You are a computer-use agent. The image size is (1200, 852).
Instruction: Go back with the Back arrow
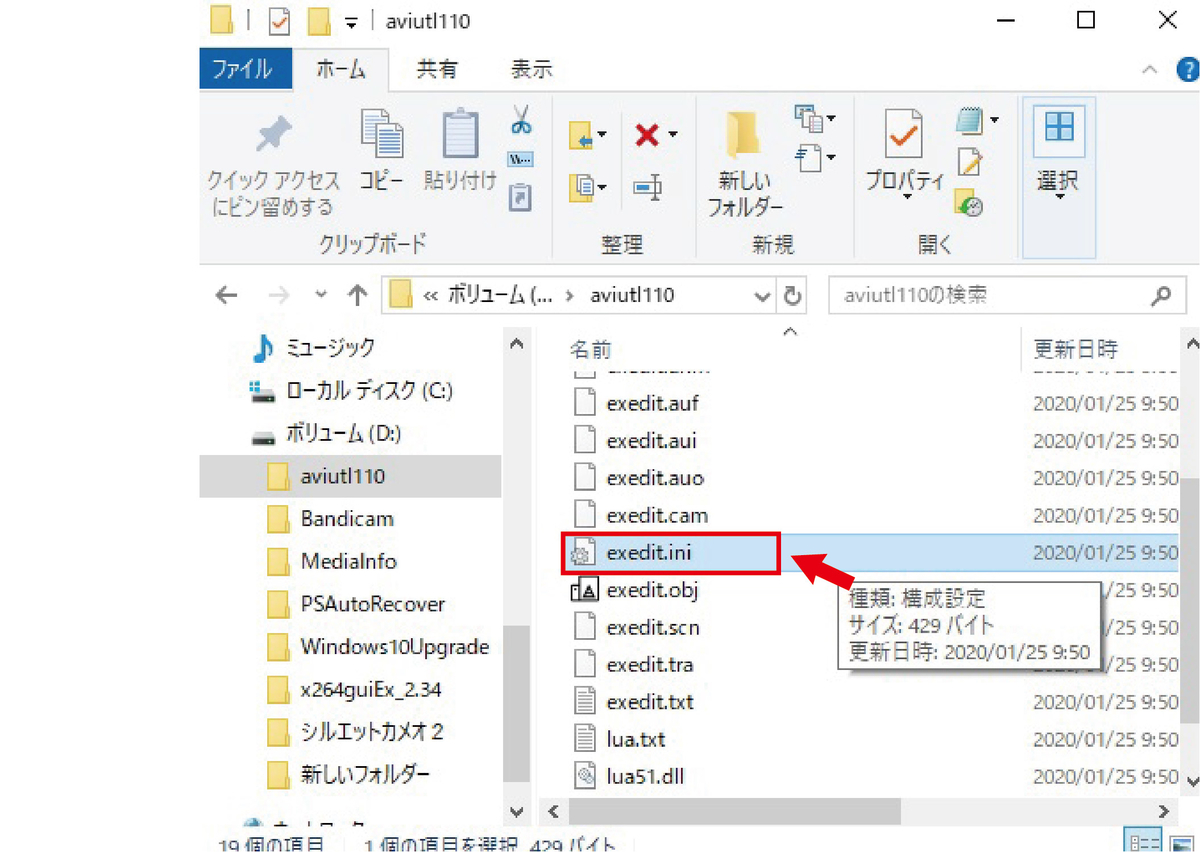pos(227,296)
